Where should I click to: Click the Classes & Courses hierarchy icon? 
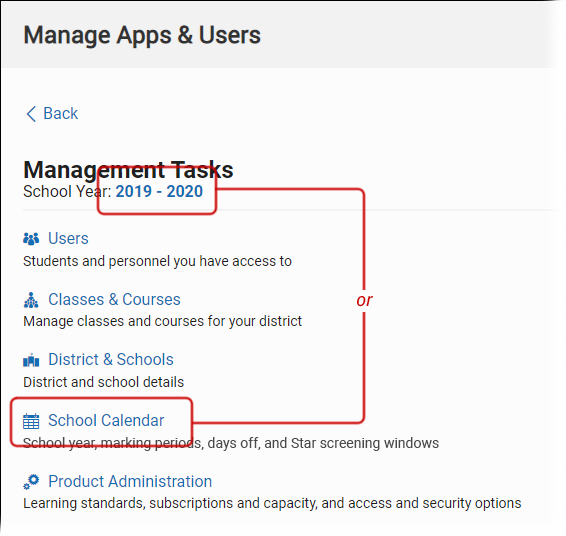[31, 300]
